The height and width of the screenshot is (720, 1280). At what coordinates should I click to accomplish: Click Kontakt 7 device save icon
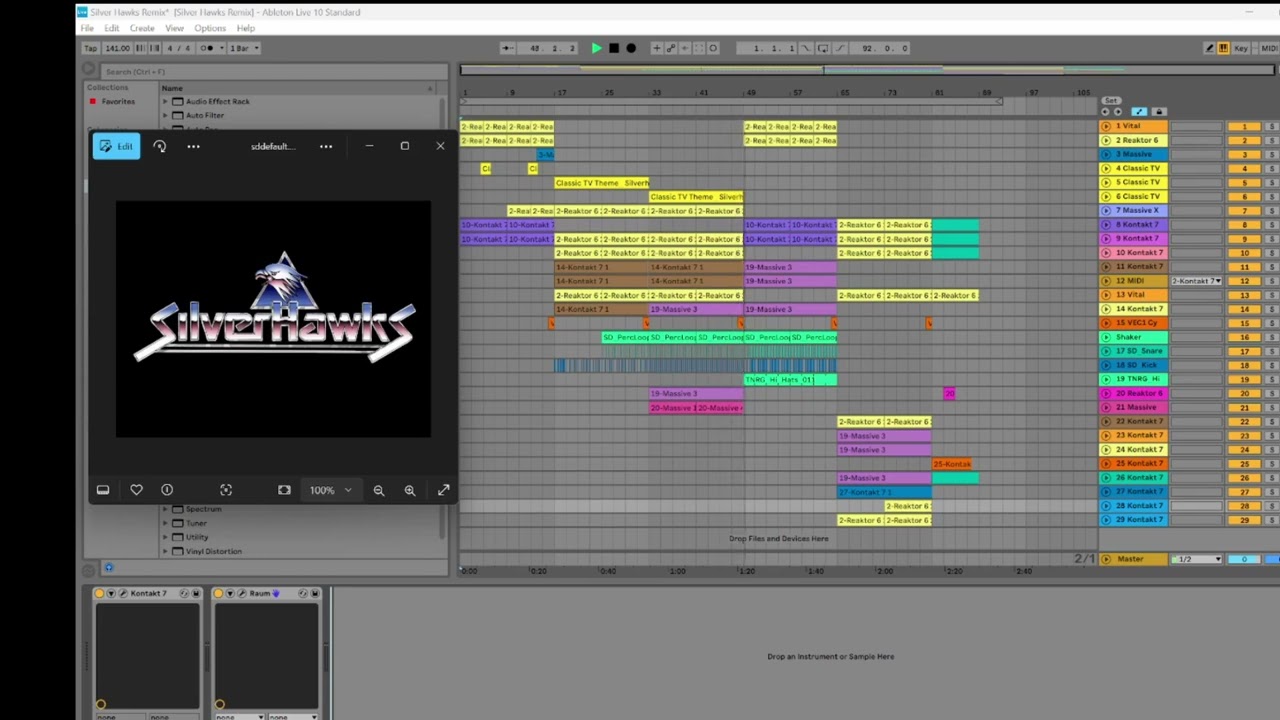point(194,594)
